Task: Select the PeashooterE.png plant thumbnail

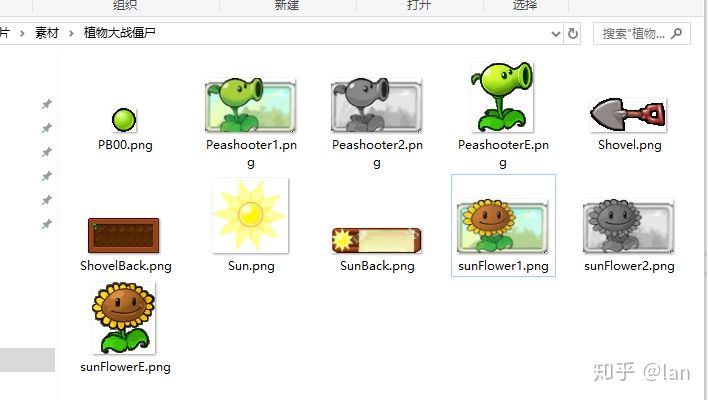Action: [502, 97]
